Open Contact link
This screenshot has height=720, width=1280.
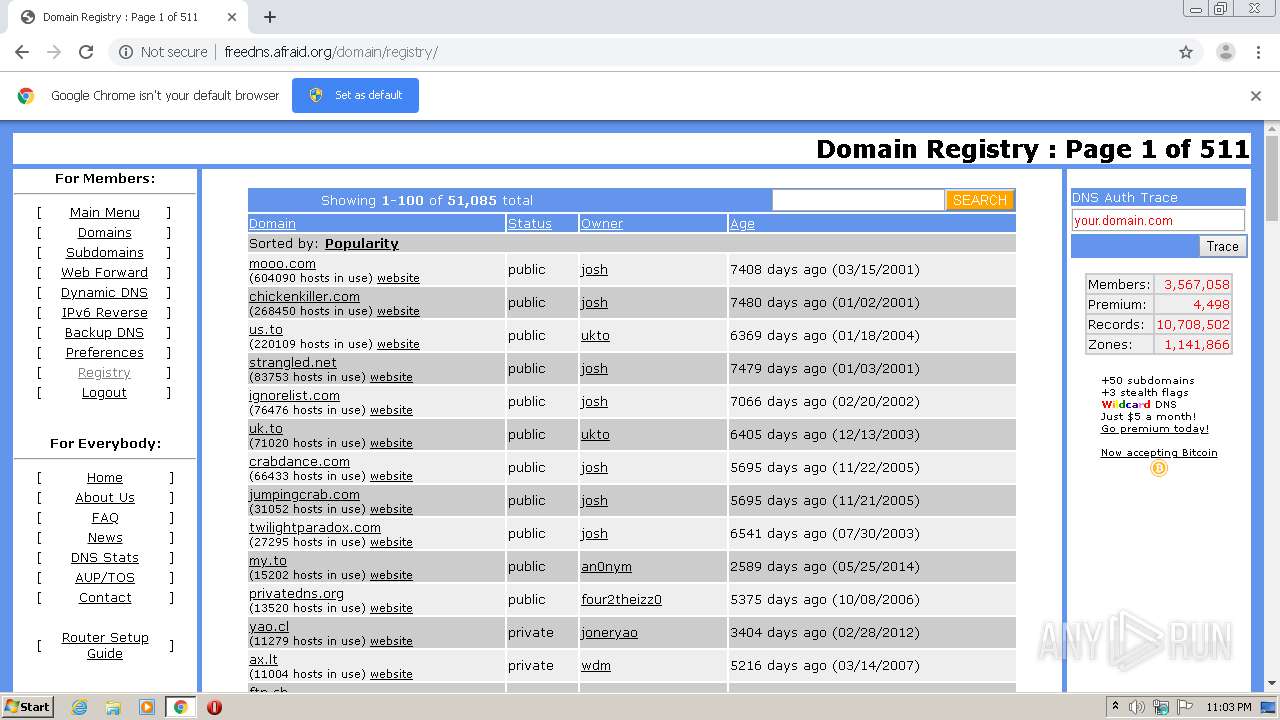click(x=104, y=597)
